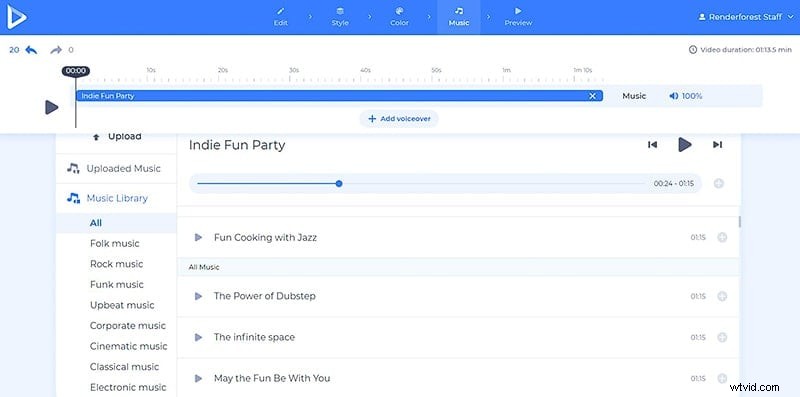Add The infinite space to timeline
The height and width of the screenshot is (397, 800).
(722, 337)
